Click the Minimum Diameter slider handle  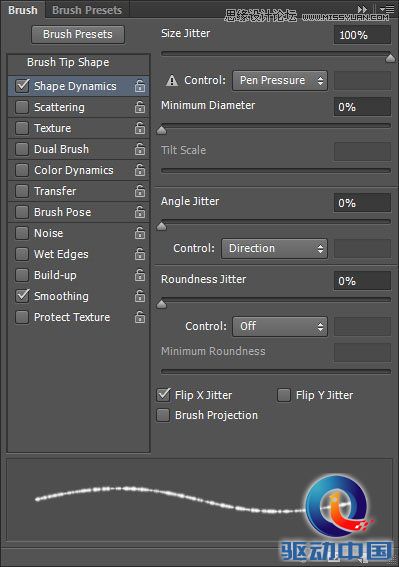click(x=162, y=130)
